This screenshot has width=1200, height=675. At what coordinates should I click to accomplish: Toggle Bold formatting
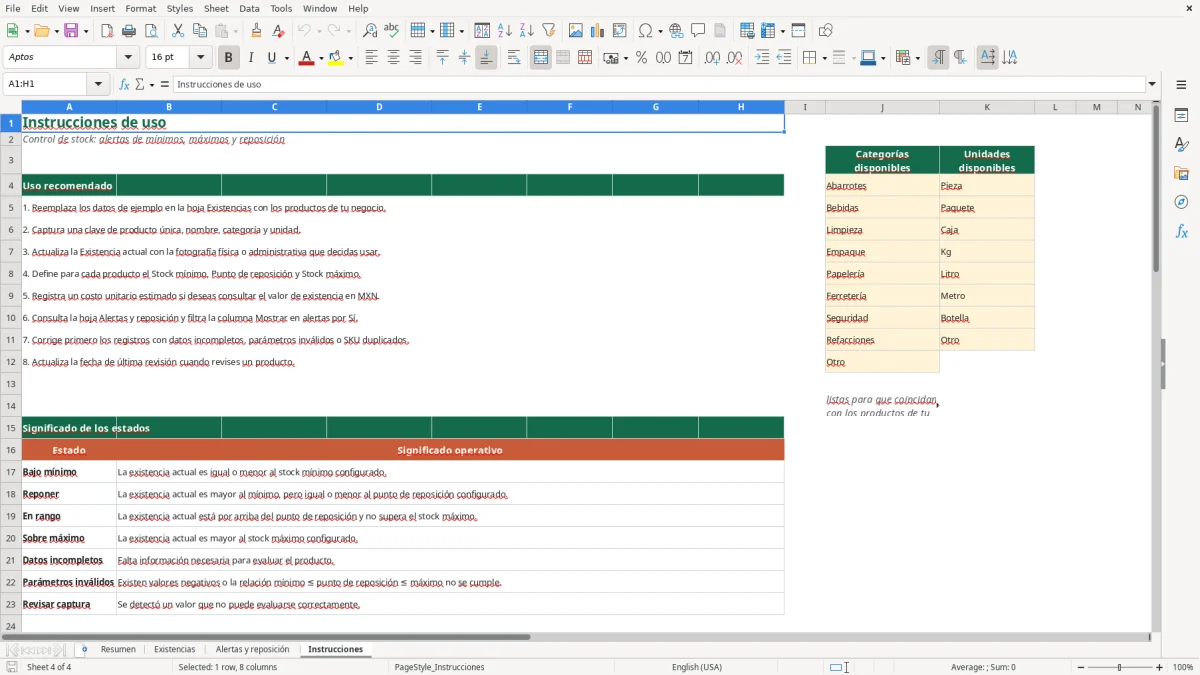229,58
